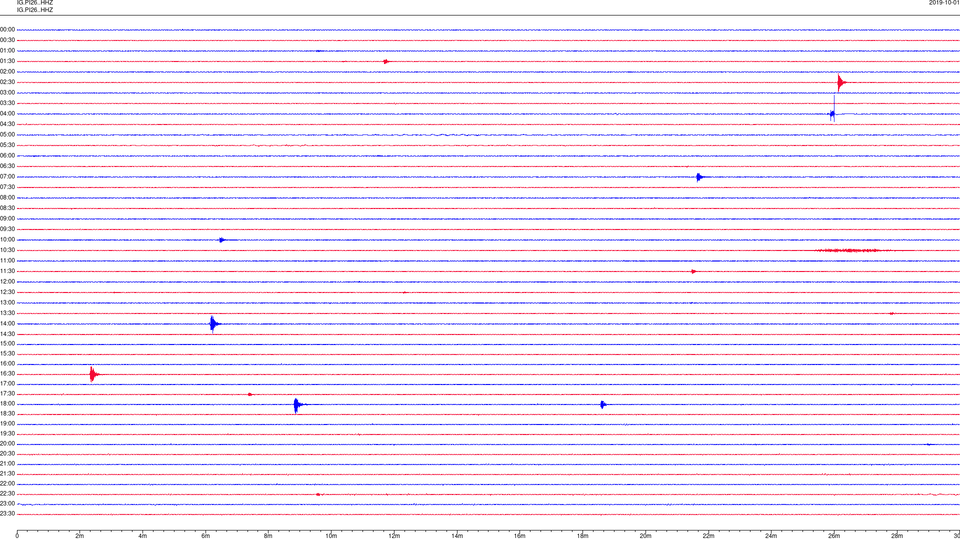Screen dimensions: 960x540
Task: Click the small red dot on the 17:30 trace
Action: pyautogui.click(x=250, y=394)
